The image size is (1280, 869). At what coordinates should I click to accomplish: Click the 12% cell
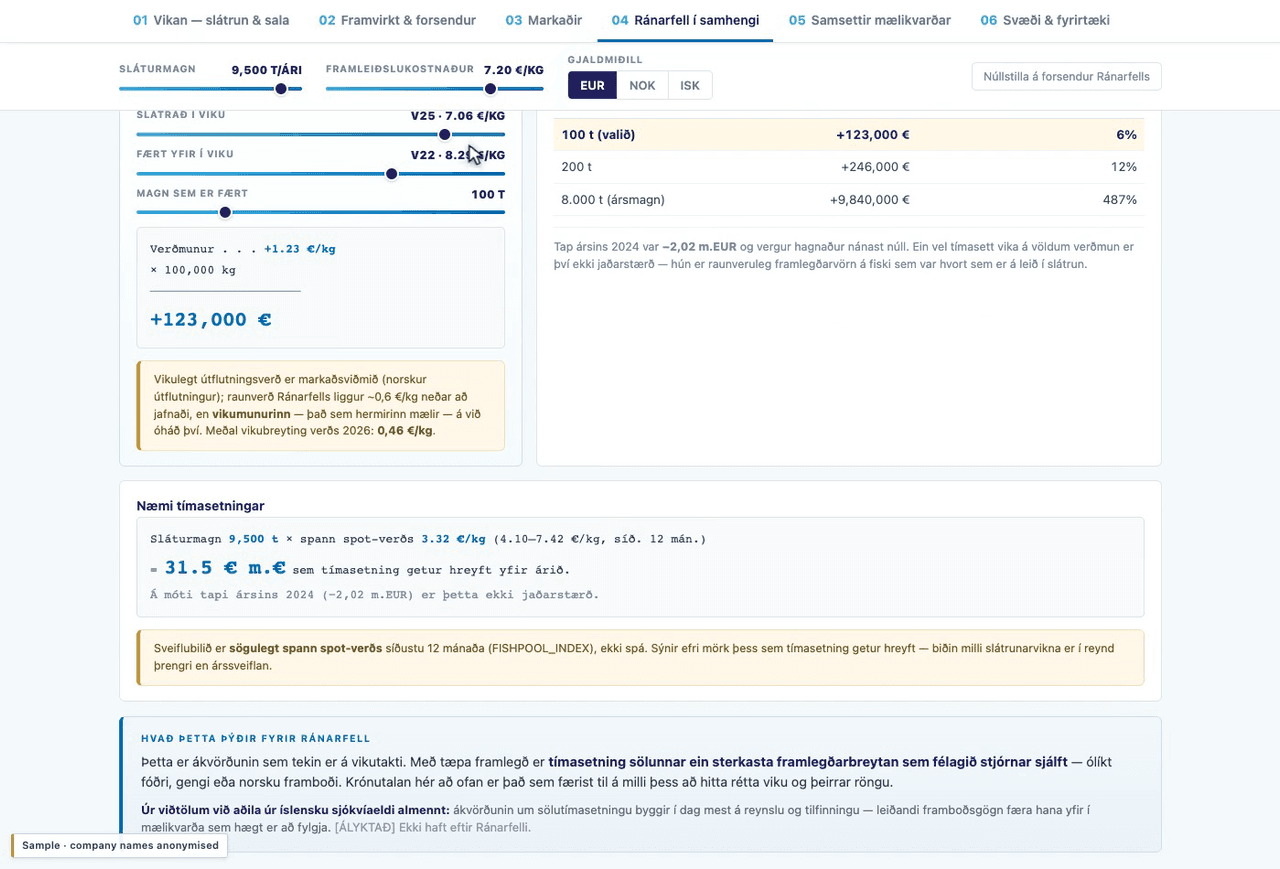pos(1124,167)
